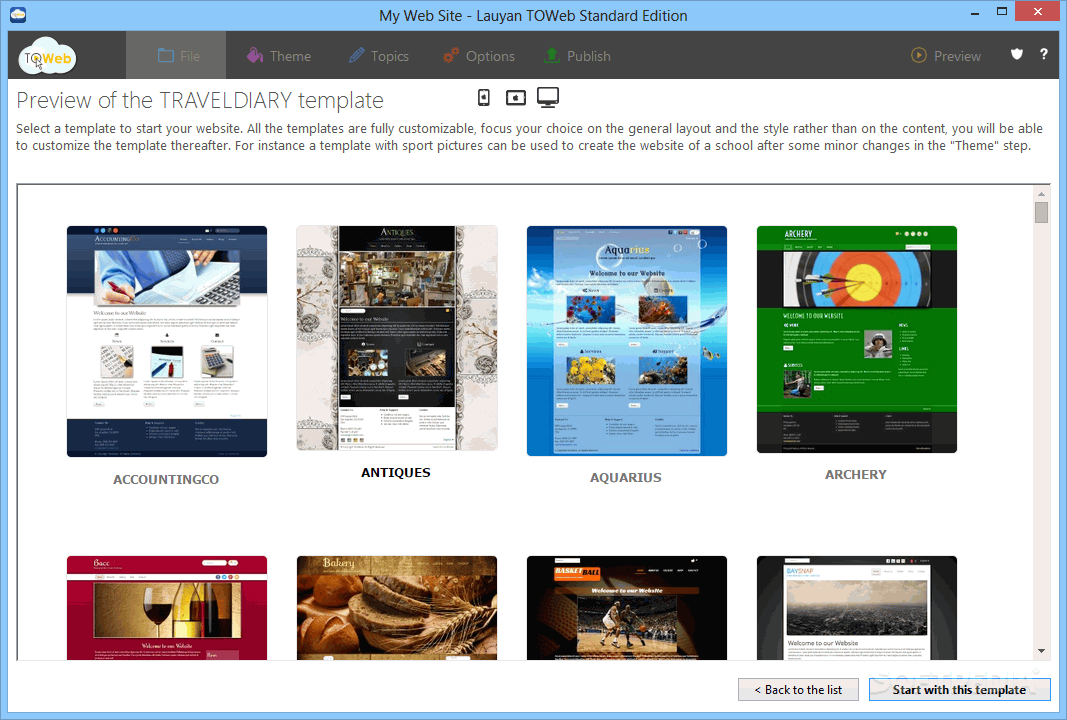The height and width of the screenshot is (720, 1067).
Task: Choose the ANTIQUES template thumbnail
Action: 397,338
